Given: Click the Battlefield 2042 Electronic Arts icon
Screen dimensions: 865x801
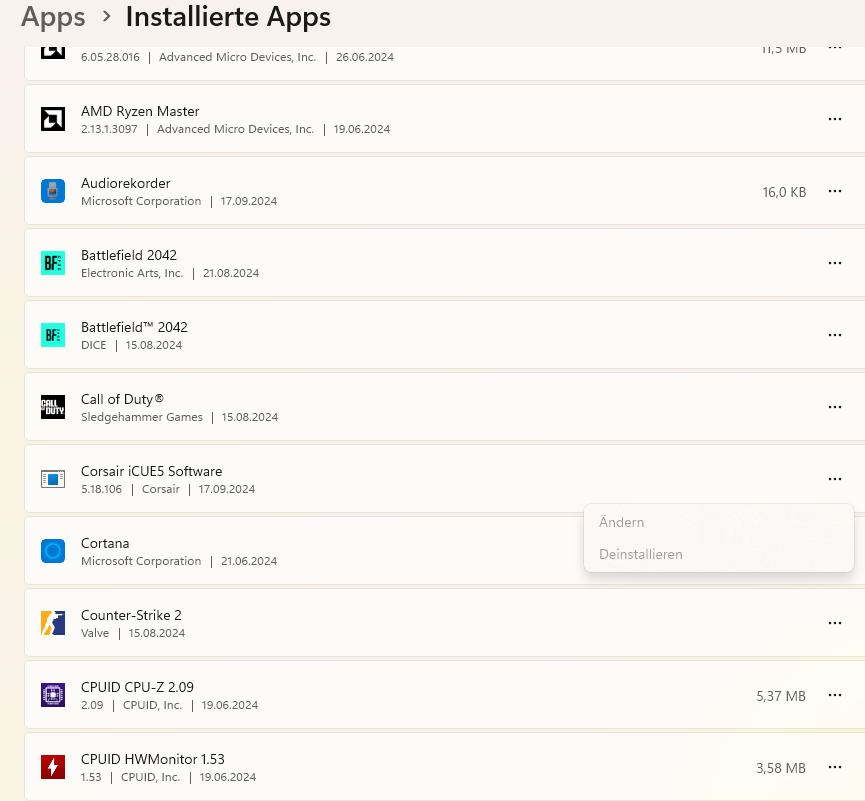Looking at the screenshot, I should (x=53, y=263).
